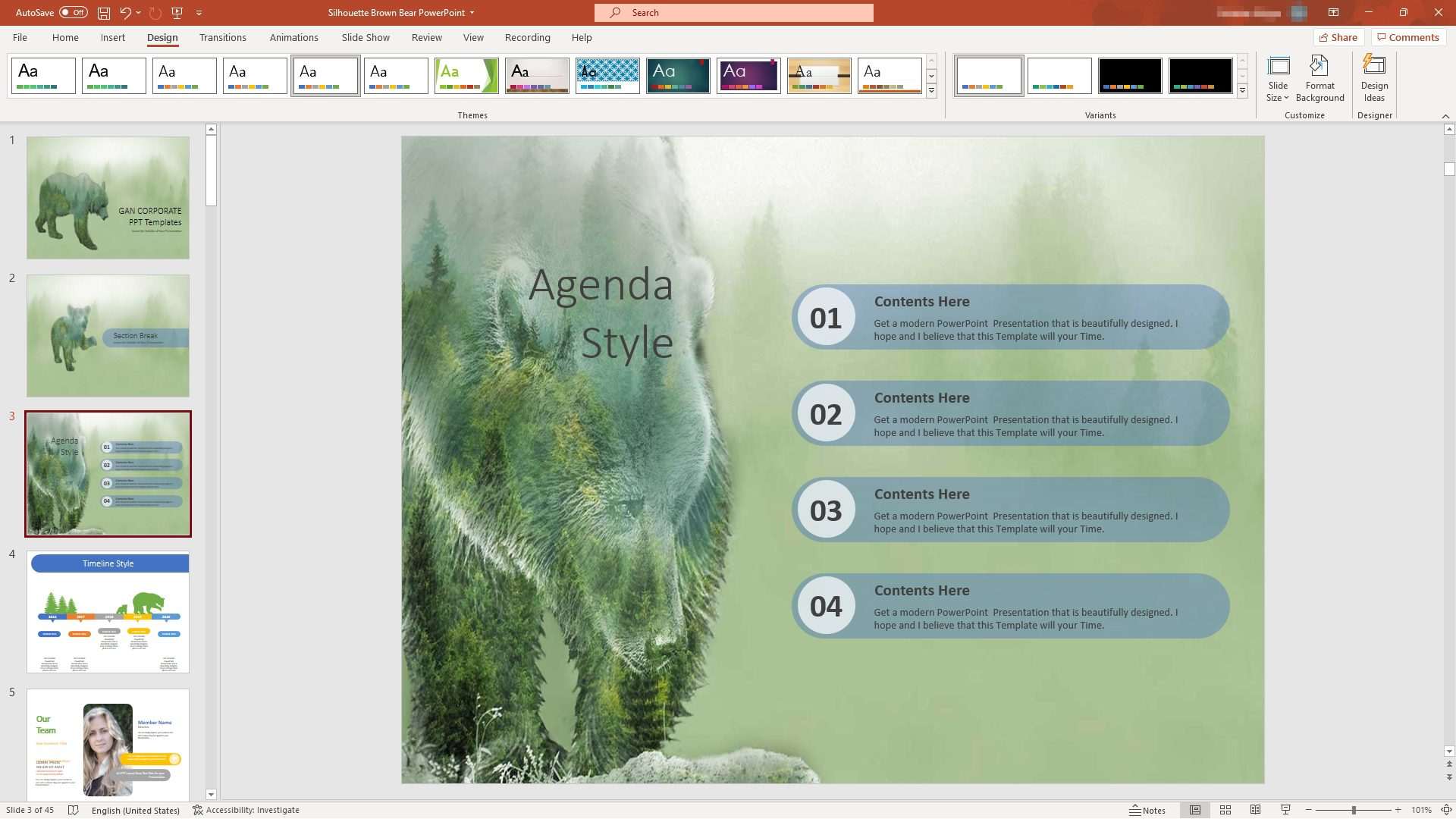Click the Format Background icon
This screenshot has height=819, width=1456.
pyautogui.click(x=1319, y=78)
